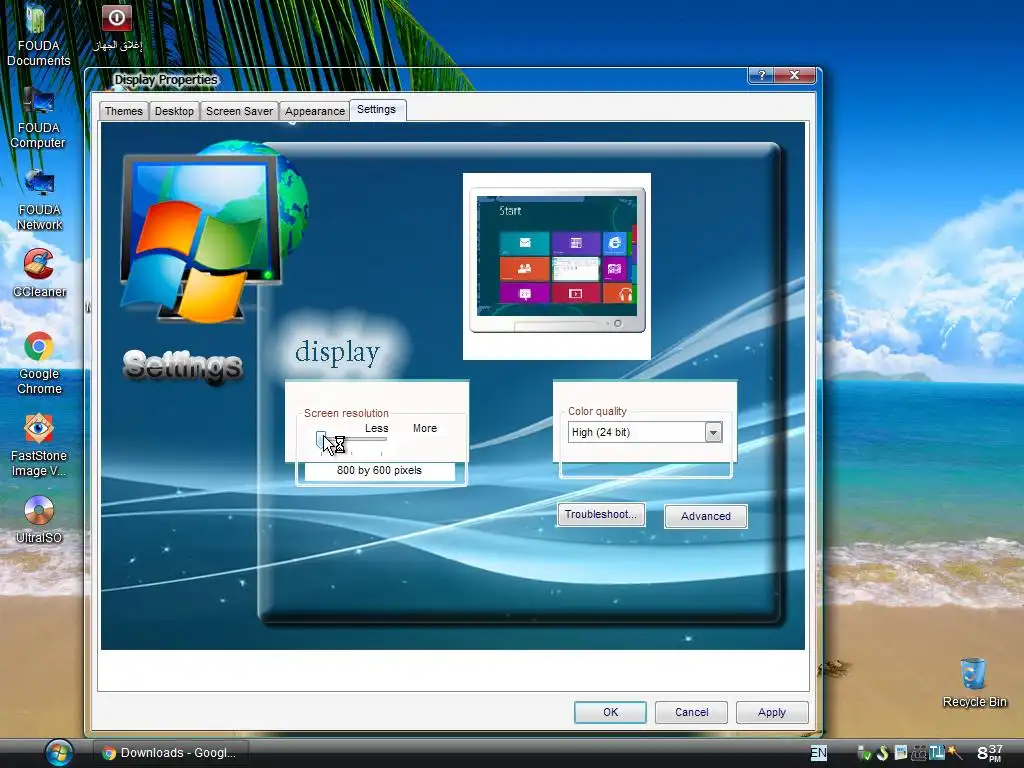Screen dimensions: 1024x768
Task: Click the 'More' resolution label
Action: (x=424, y=428)
